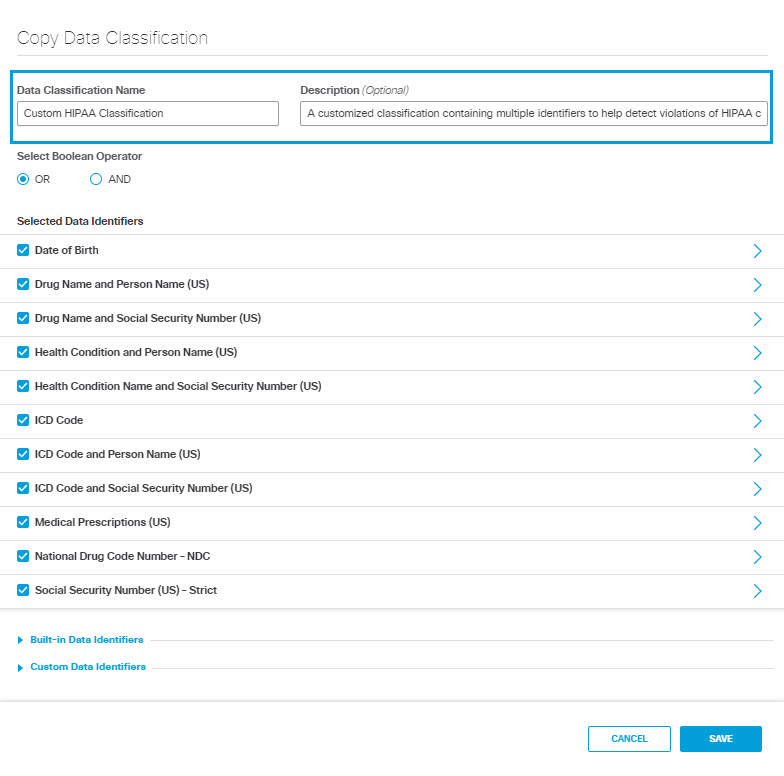784x776 pixels.
Task: Click the CANCEL button
Action: 629,738
